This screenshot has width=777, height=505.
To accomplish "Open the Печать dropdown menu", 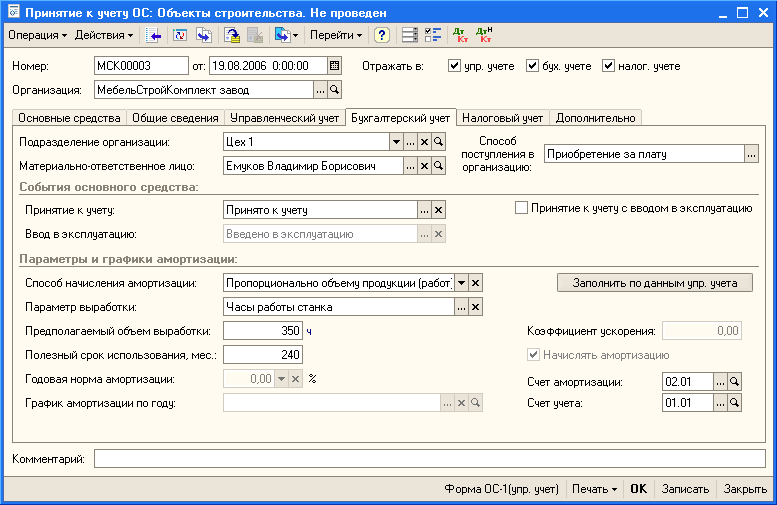I will point(594,489).
